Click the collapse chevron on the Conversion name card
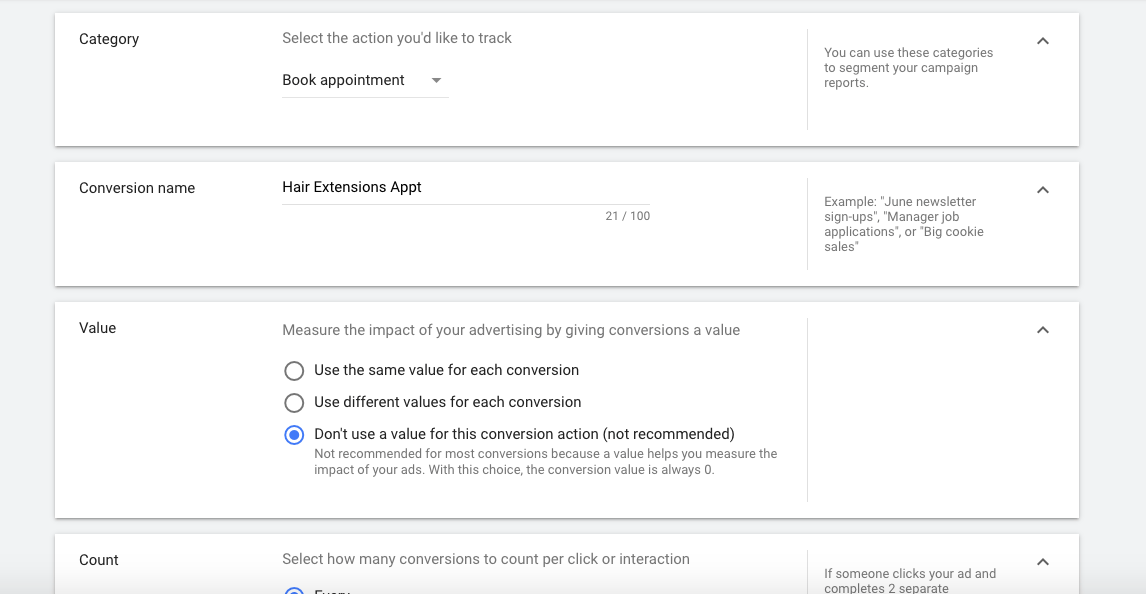This screenshot has width=1146, height=594. pyautogui.click(x=1042, y=189)
